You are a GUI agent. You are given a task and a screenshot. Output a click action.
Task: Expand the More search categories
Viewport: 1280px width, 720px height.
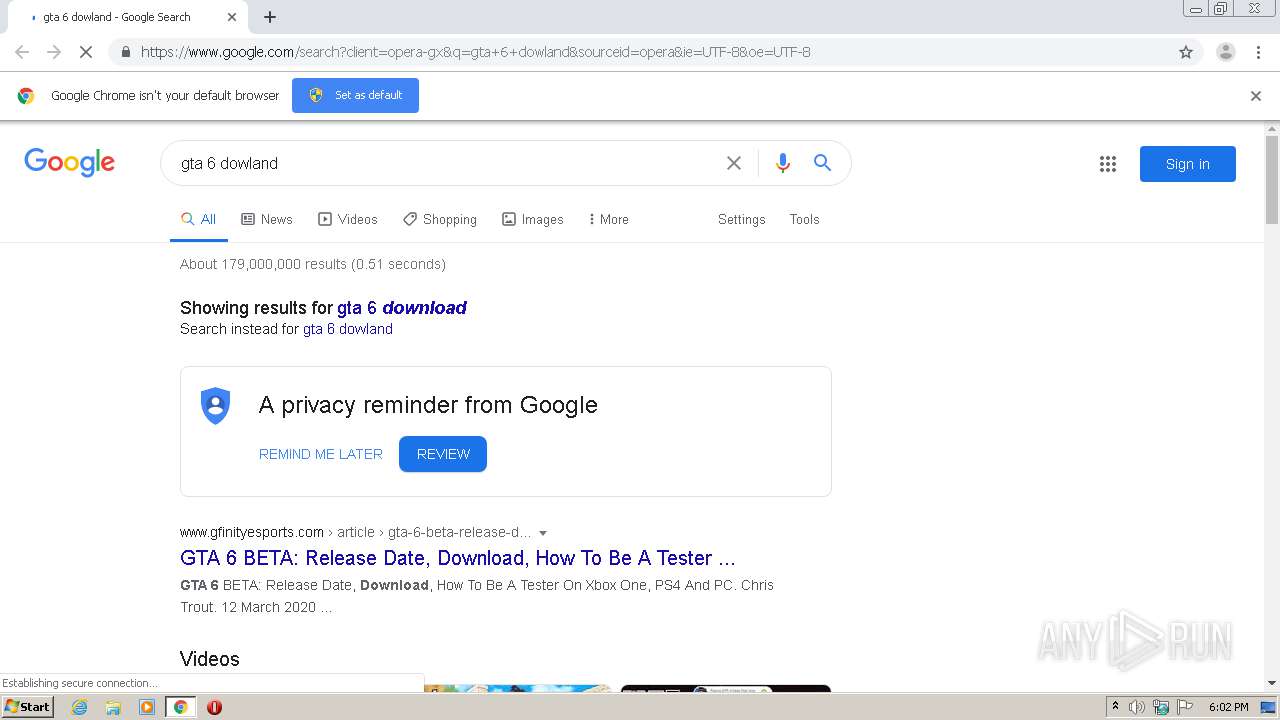pos(608,219)
